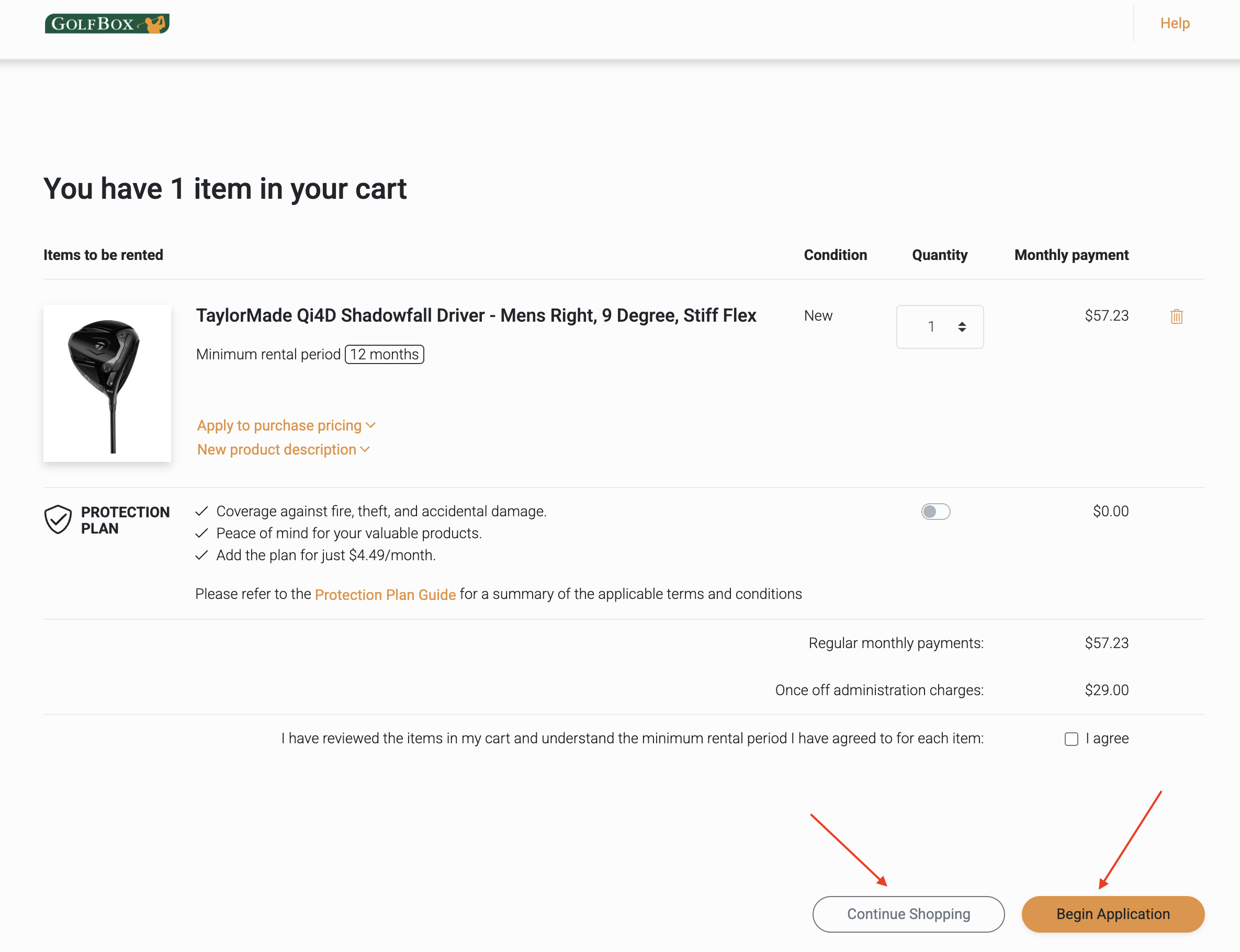Check the I agree checkbox
This screenshot has width=1240, height=952.
coord(1071,739)
